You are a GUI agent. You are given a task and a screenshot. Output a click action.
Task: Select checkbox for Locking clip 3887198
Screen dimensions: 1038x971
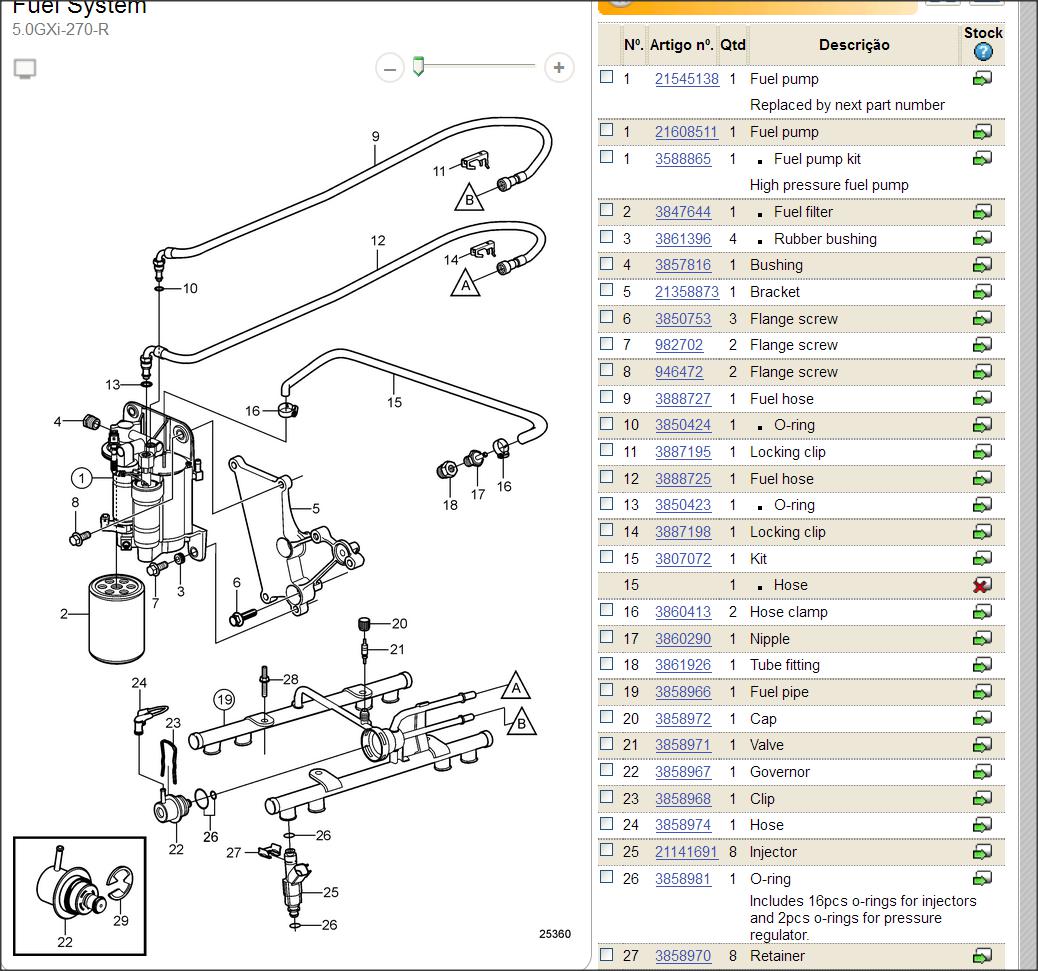[606, 530]
